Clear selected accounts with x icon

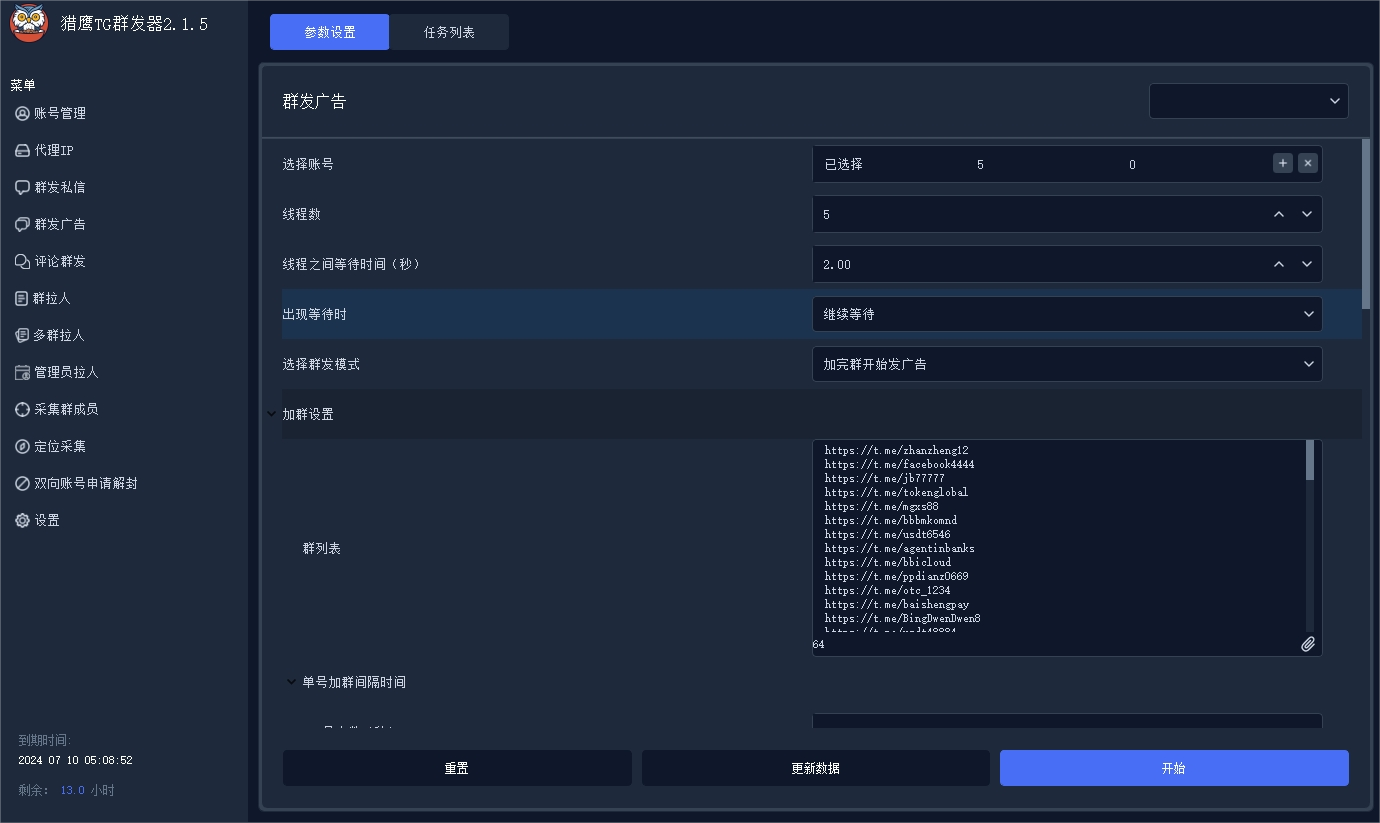tap(1307, 163)
